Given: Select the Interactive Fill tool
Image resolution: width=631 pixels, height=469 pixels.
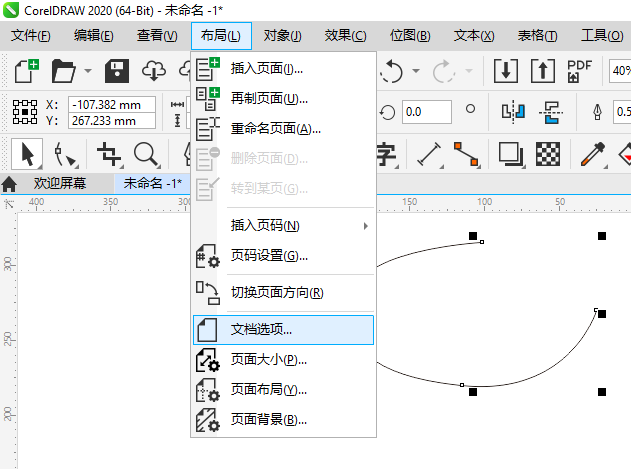Looking at the screenshot, I should [x=625, y=155].
